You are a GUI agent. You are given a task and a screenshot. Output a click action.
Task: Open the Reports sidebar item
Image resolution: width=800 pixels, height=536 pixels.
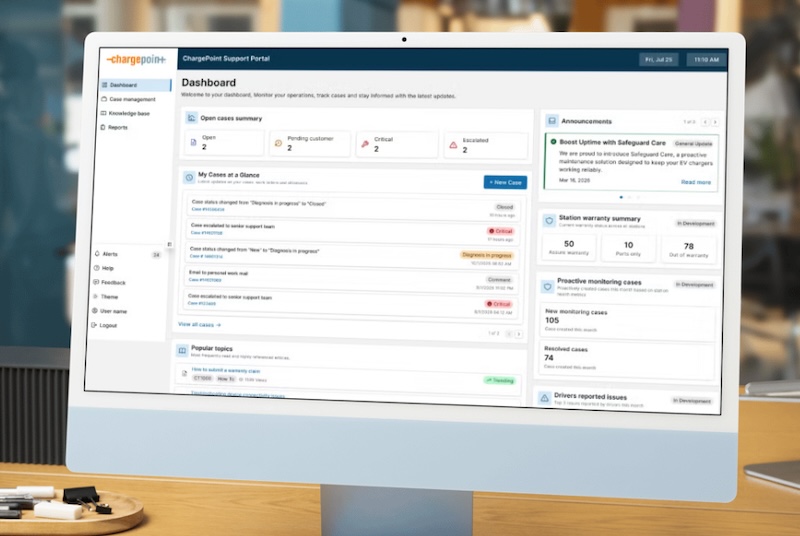[117, 128]
